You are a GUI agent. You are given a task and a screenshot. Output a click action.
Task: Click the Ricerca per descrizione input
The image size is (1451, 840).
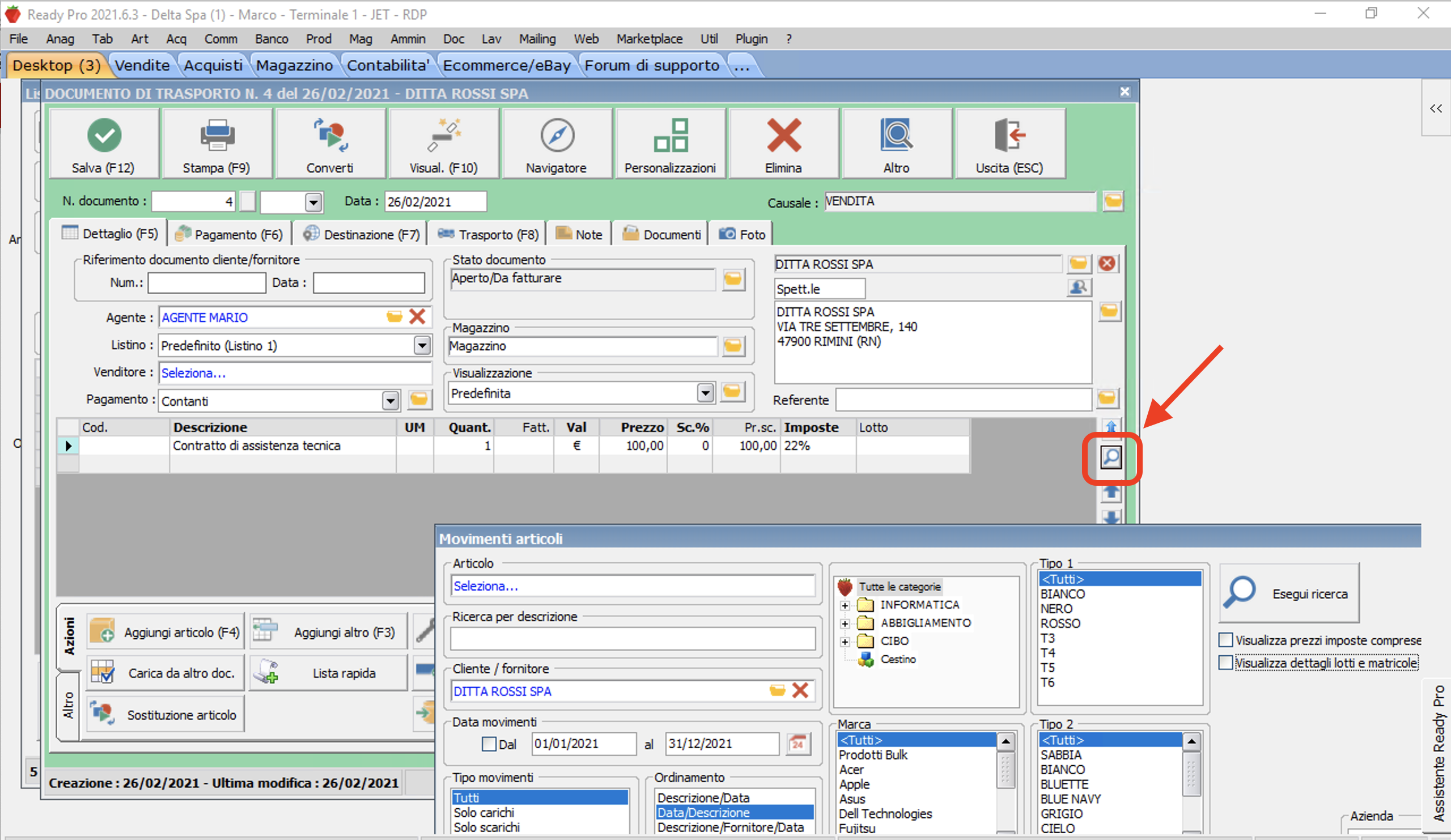pos(633,638)
